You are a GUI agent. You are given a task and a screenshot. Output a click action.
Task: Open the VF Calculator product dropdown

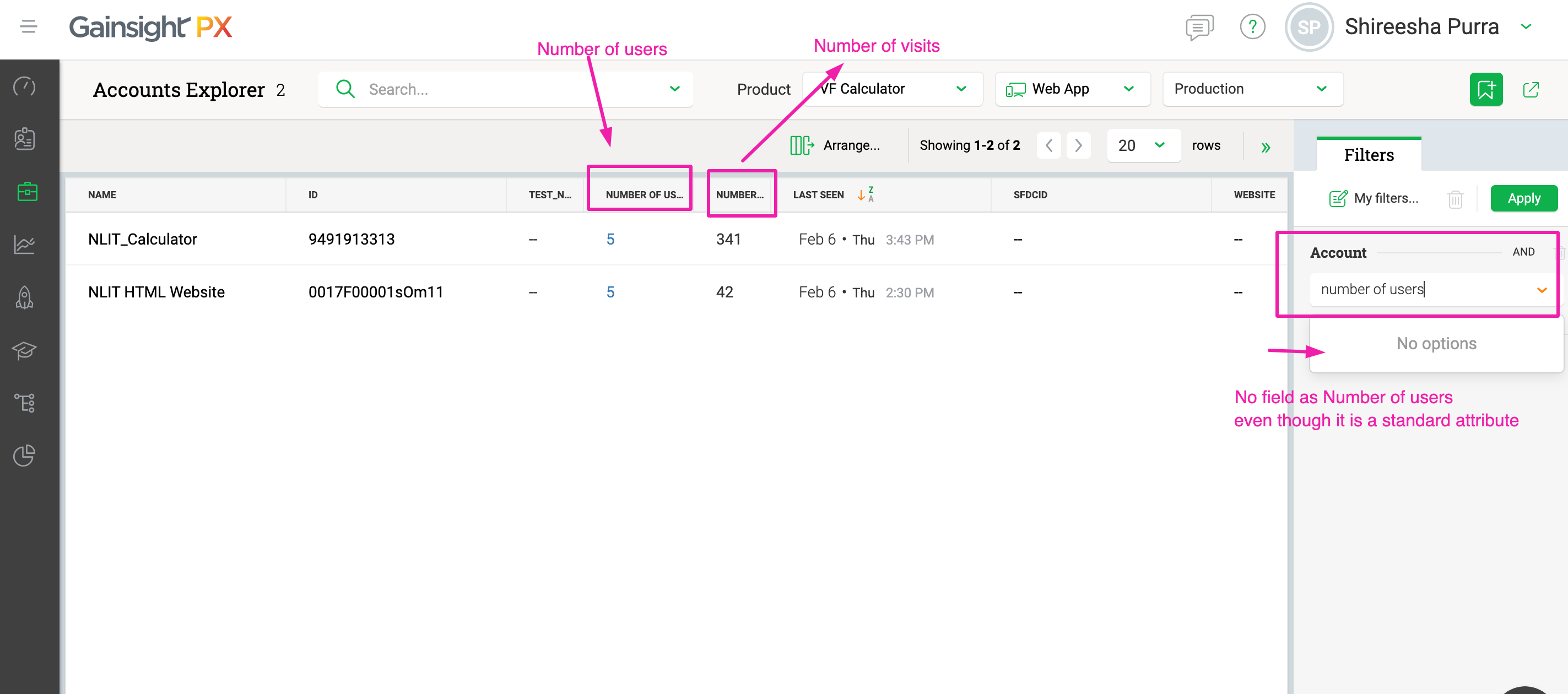pyautogui.click(x=892, y=89)
